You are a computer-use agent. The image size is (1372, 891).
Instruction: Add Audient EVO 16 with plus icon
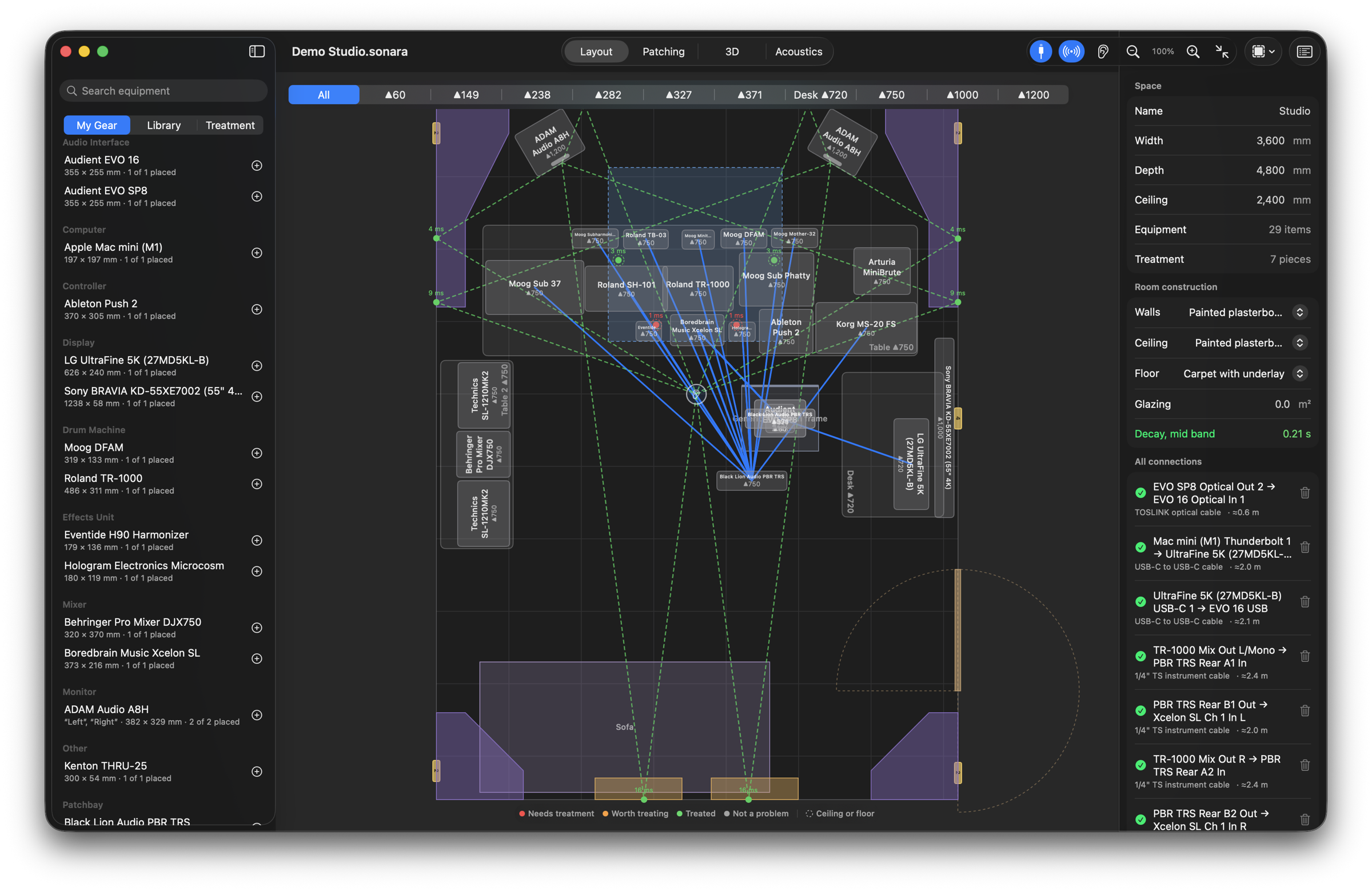(x=257, y=165)
